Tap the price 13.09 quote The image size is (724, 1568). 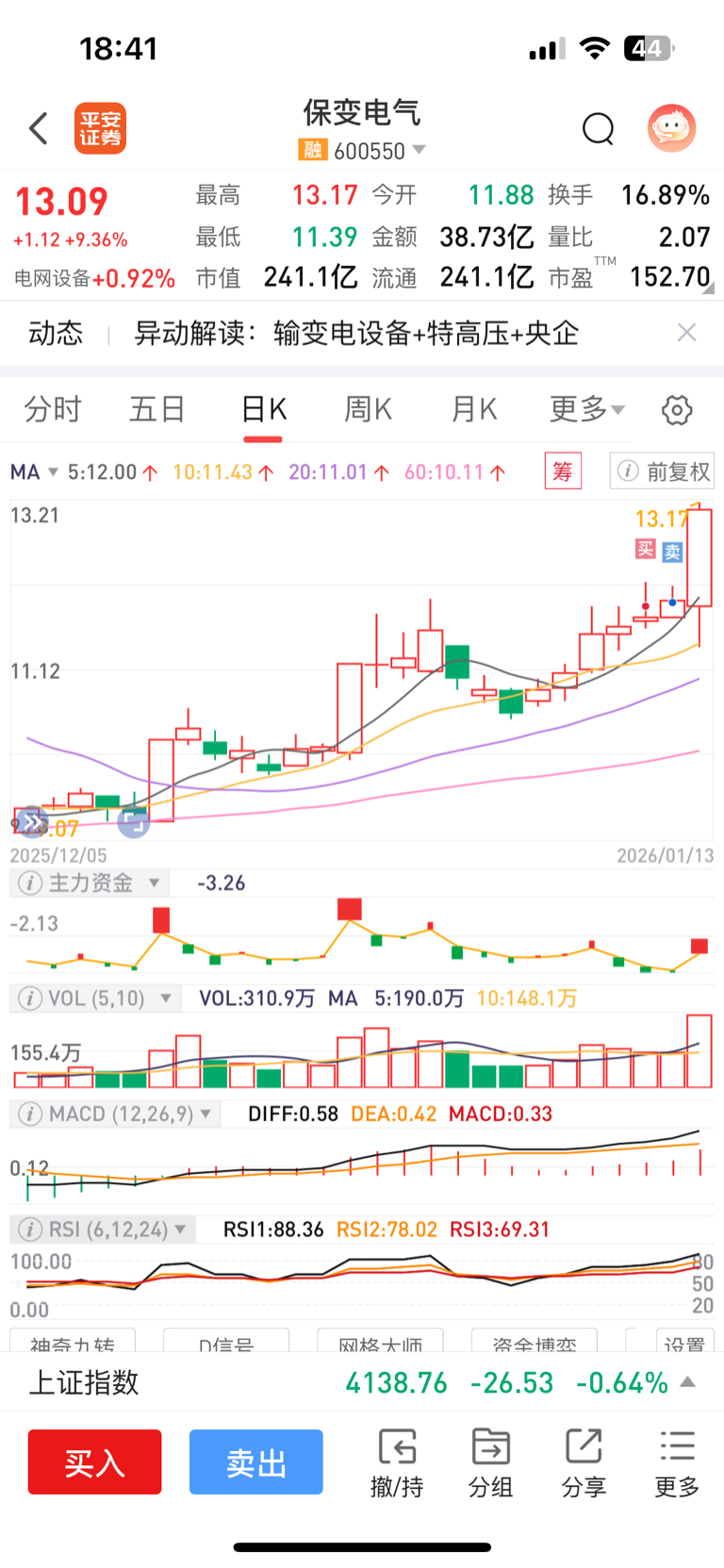coord(61,201)
